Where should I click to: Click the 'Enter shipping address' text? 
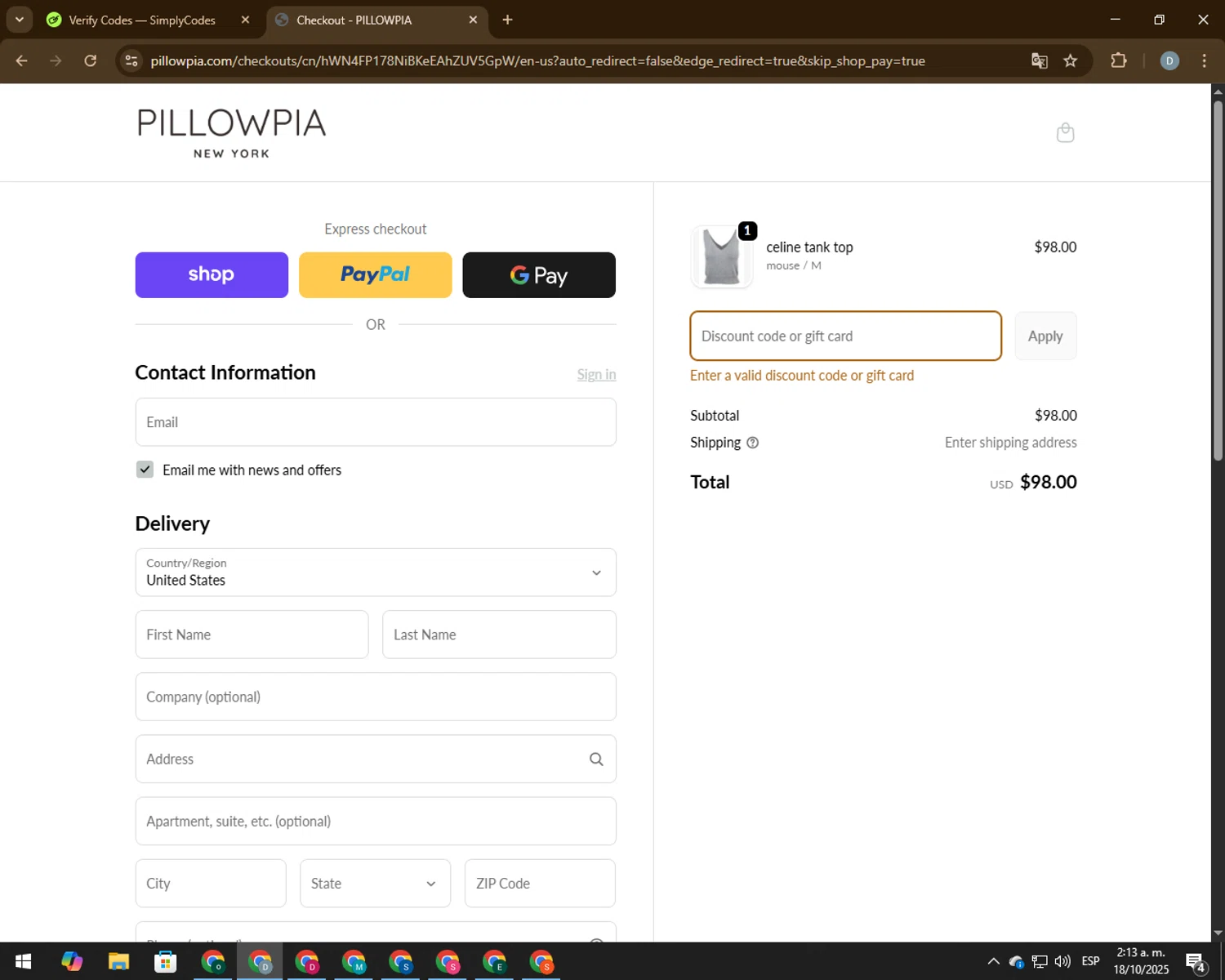pos(1010,443)
